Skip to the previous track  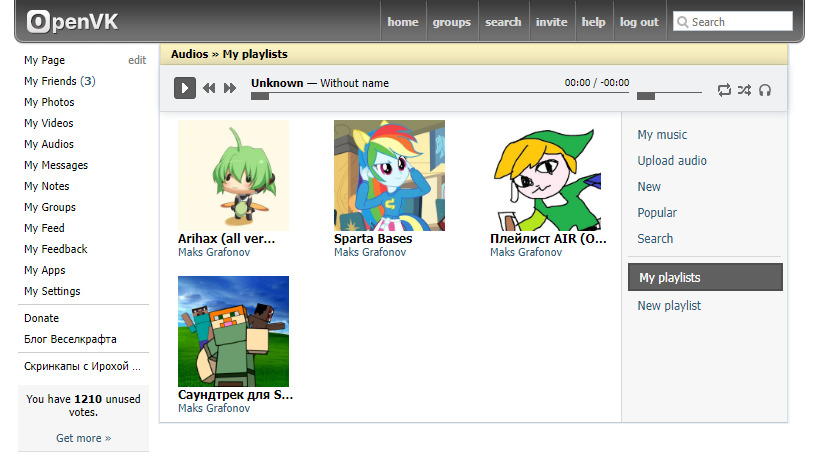[209, 88]
